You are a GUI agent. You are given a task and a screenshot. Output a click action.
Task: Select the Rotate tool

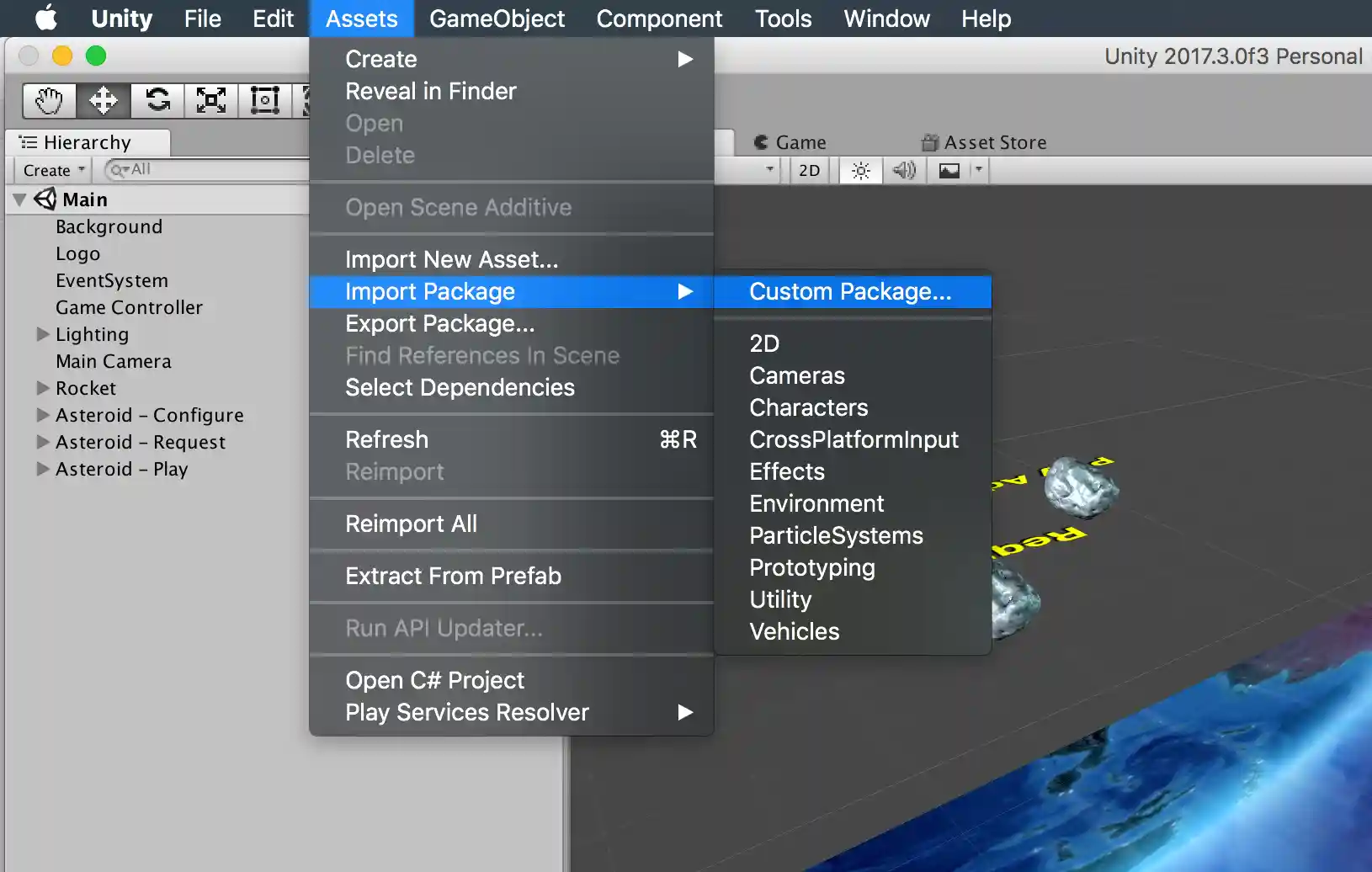pyautogui.click(x=157, y=100)
